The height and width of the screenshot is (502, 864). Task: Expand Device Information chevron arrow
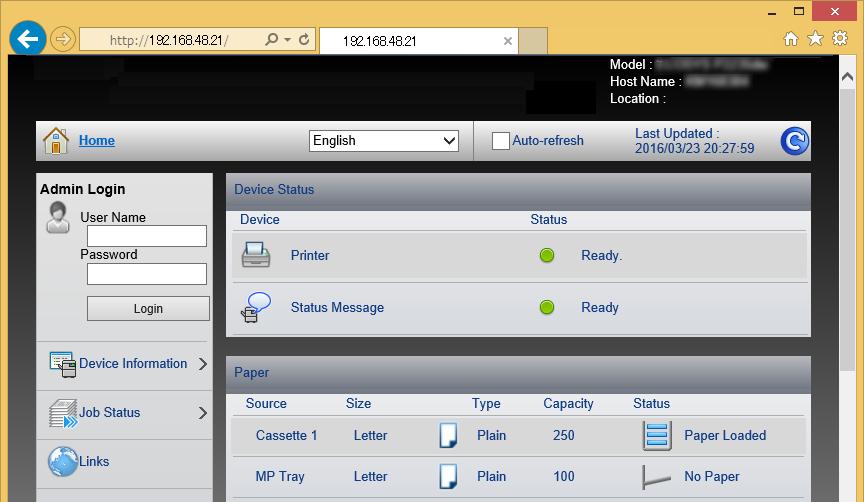coord(203,364)
